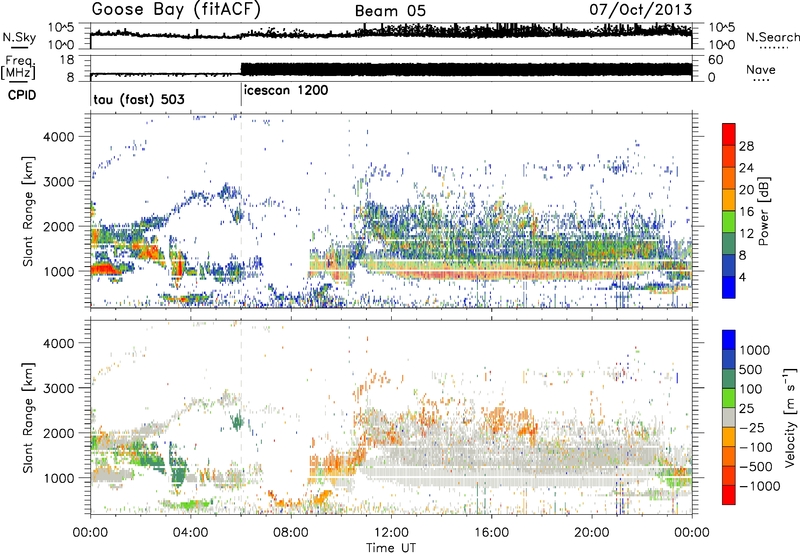Screen dimensions: 800x554
Task: Click the 'Beam 05' label
Action: click(x=390, y=11)
